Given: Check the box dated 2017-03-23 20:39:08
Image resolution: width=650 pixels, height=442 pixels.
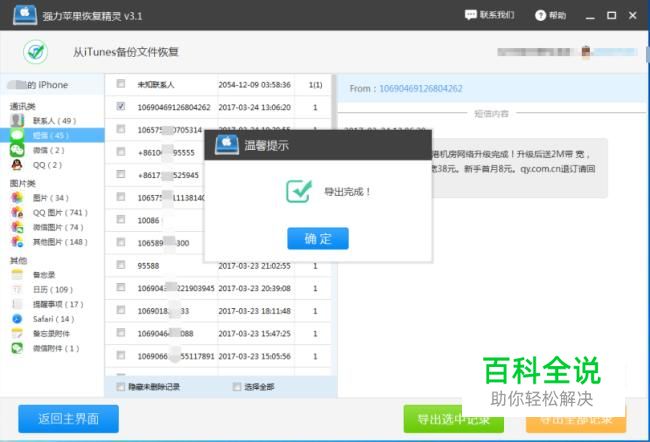Looking at the screenshot, I should coord(121,287).
